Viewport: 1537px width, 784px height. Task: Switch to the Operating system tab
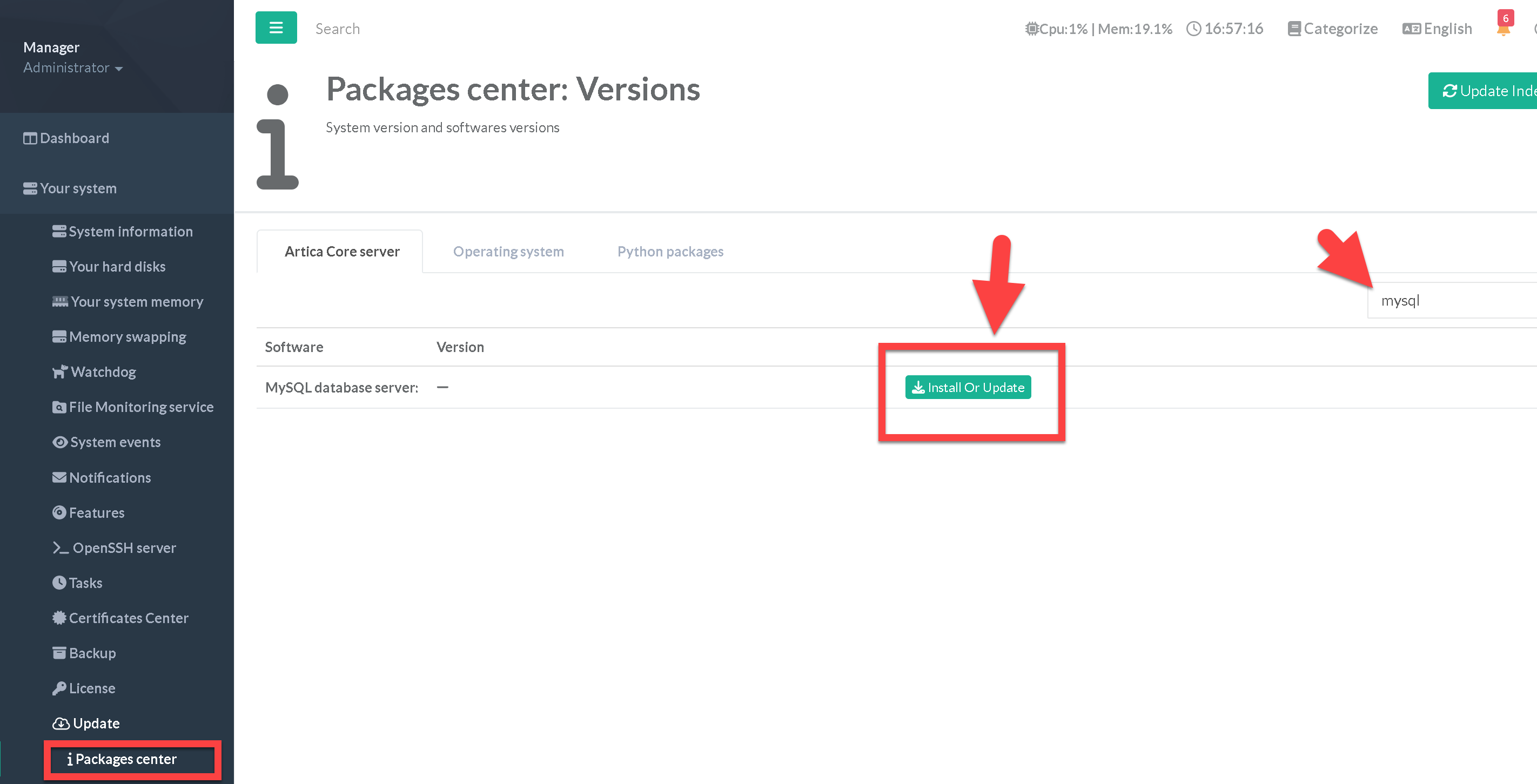508,252
